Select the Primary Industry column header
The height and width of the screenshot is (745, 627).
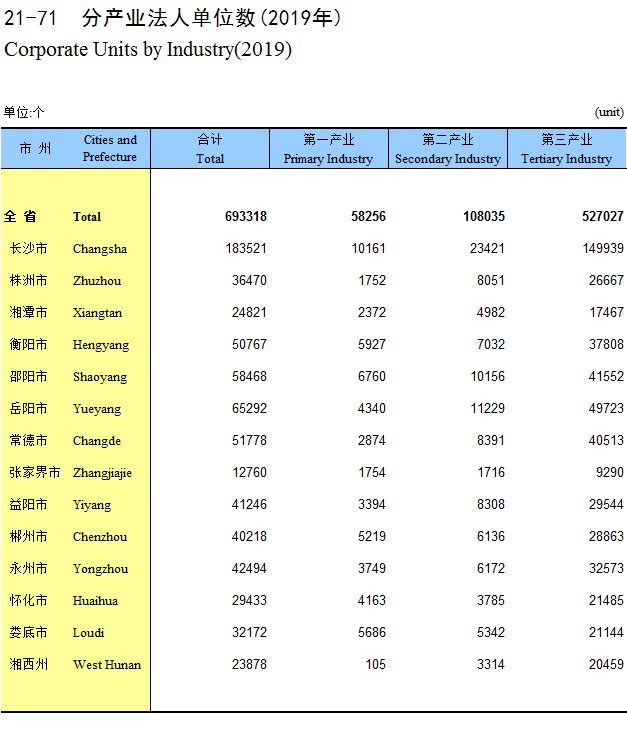(x=329, y=148)
